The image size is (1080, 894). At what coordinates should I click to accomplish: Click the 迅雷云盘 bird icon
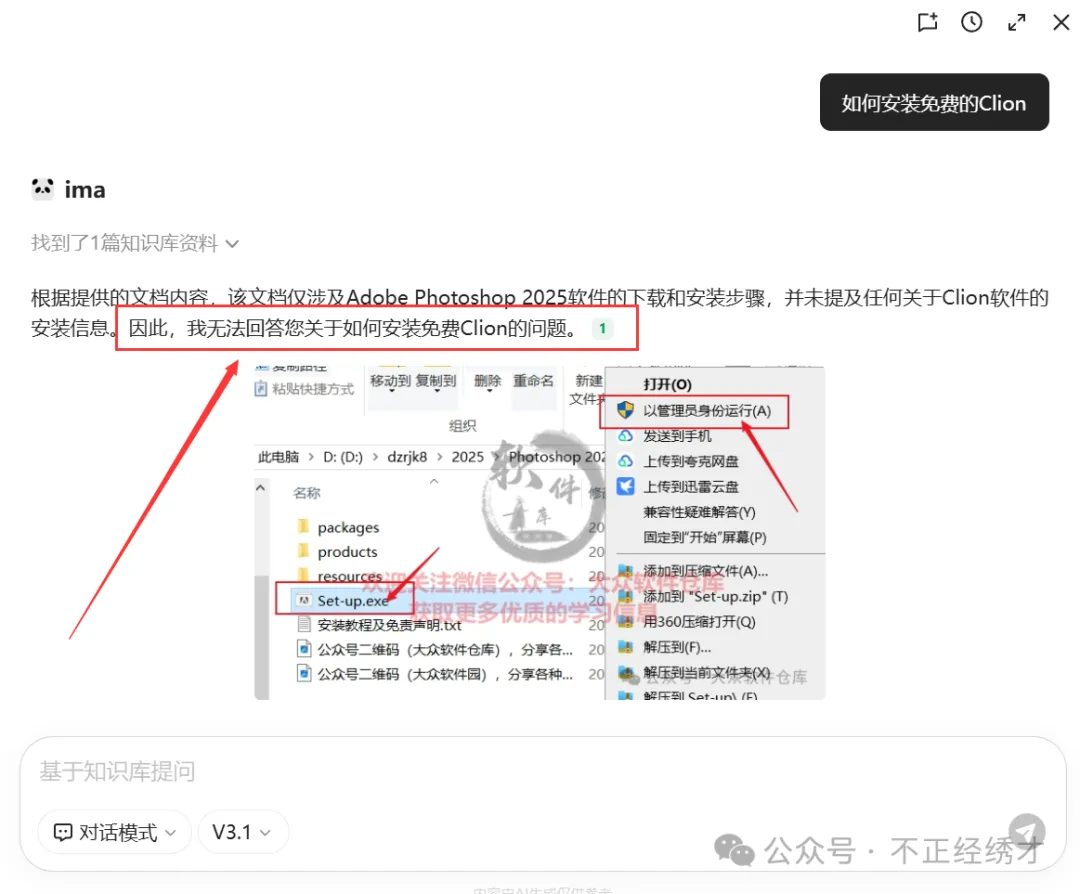tap(625, 486)
